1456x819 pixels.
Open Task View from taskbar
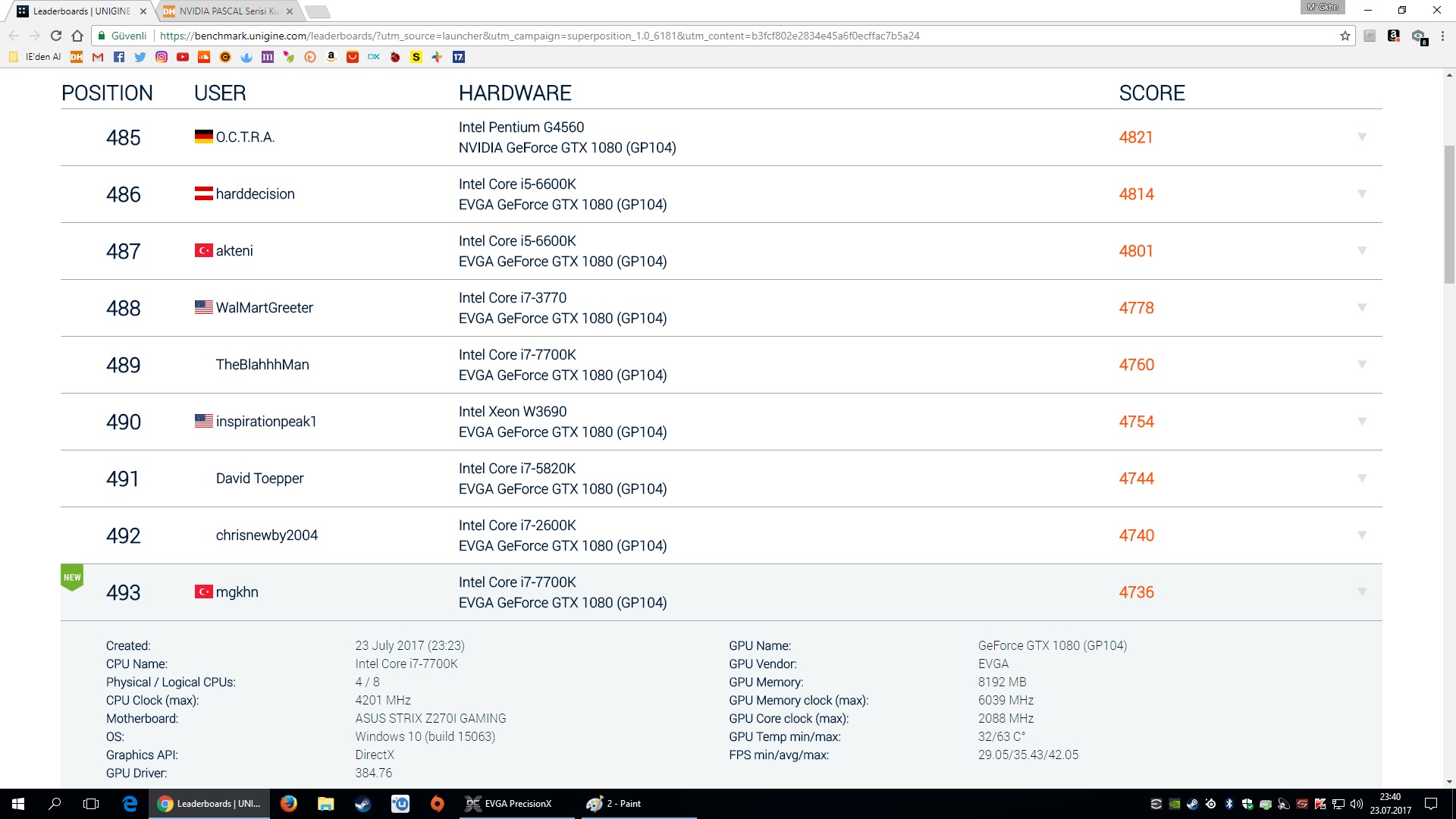pos(91,804)
